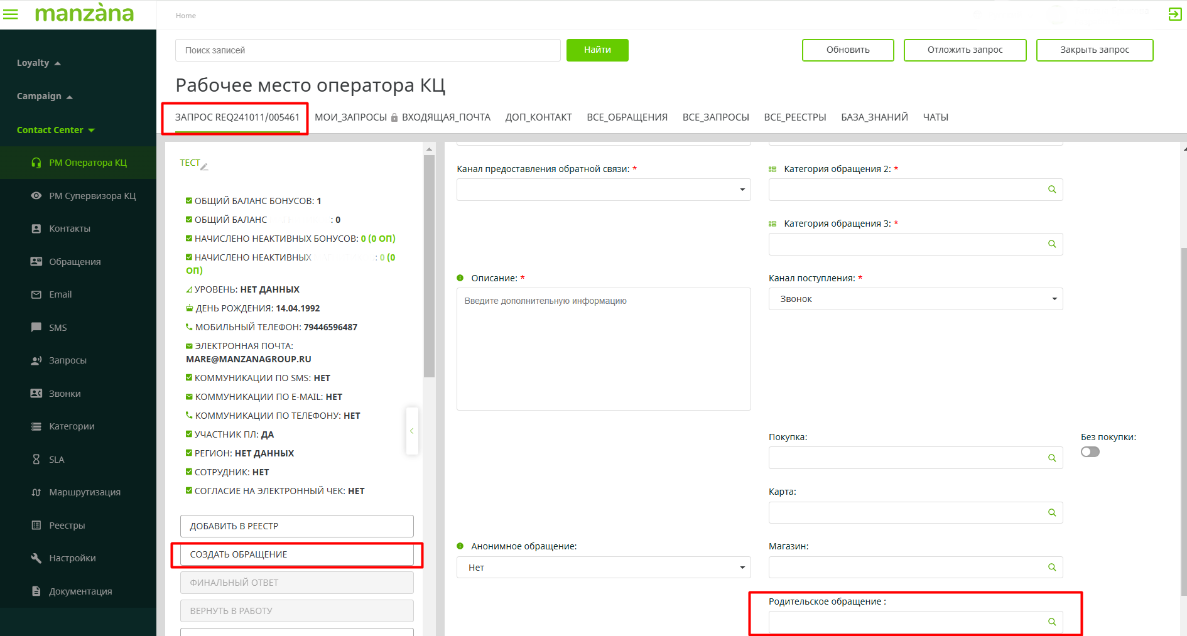The image size is (1187, 636).
Task: Switch to ВСЕ_ОБРАЩЕНИЯ tab
Action: 627,117
